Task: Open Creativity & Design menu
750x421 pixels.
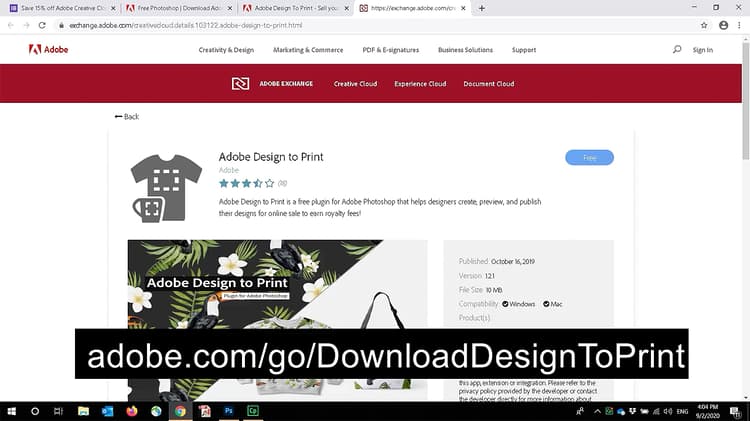Action: [x=226, y=50]
